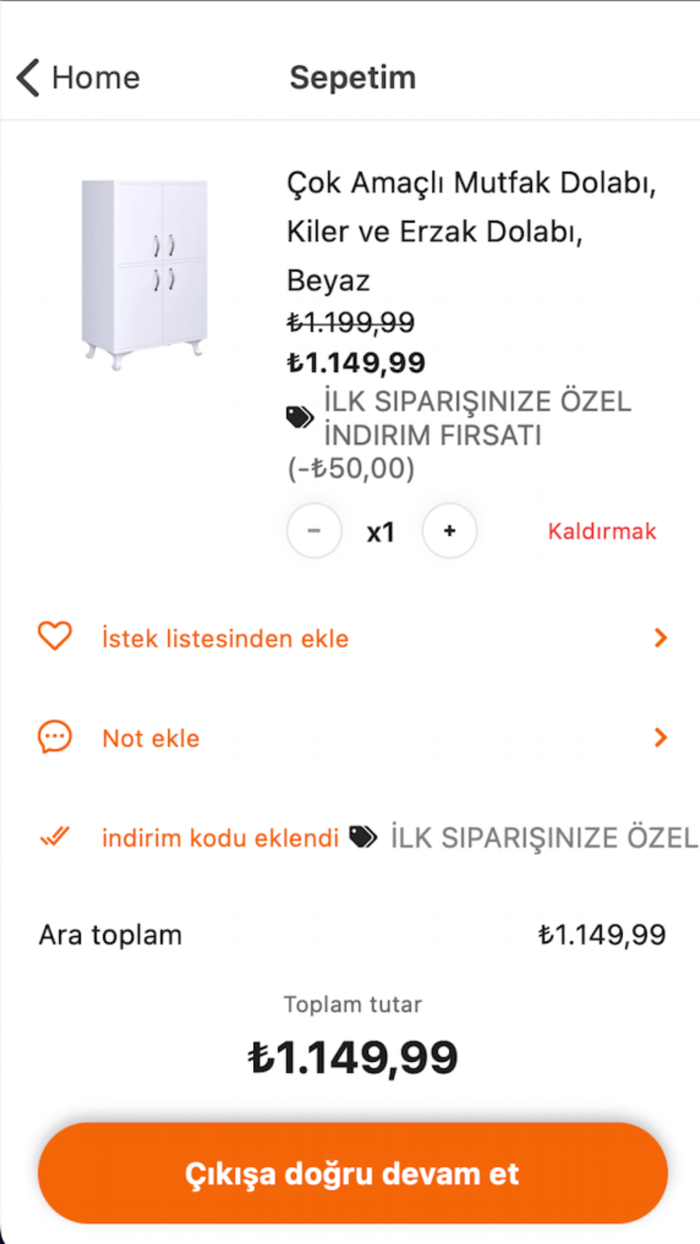Screen dimensions: 700x1244
Task: Select the Sepetim header title
Action: coord(352,77)
